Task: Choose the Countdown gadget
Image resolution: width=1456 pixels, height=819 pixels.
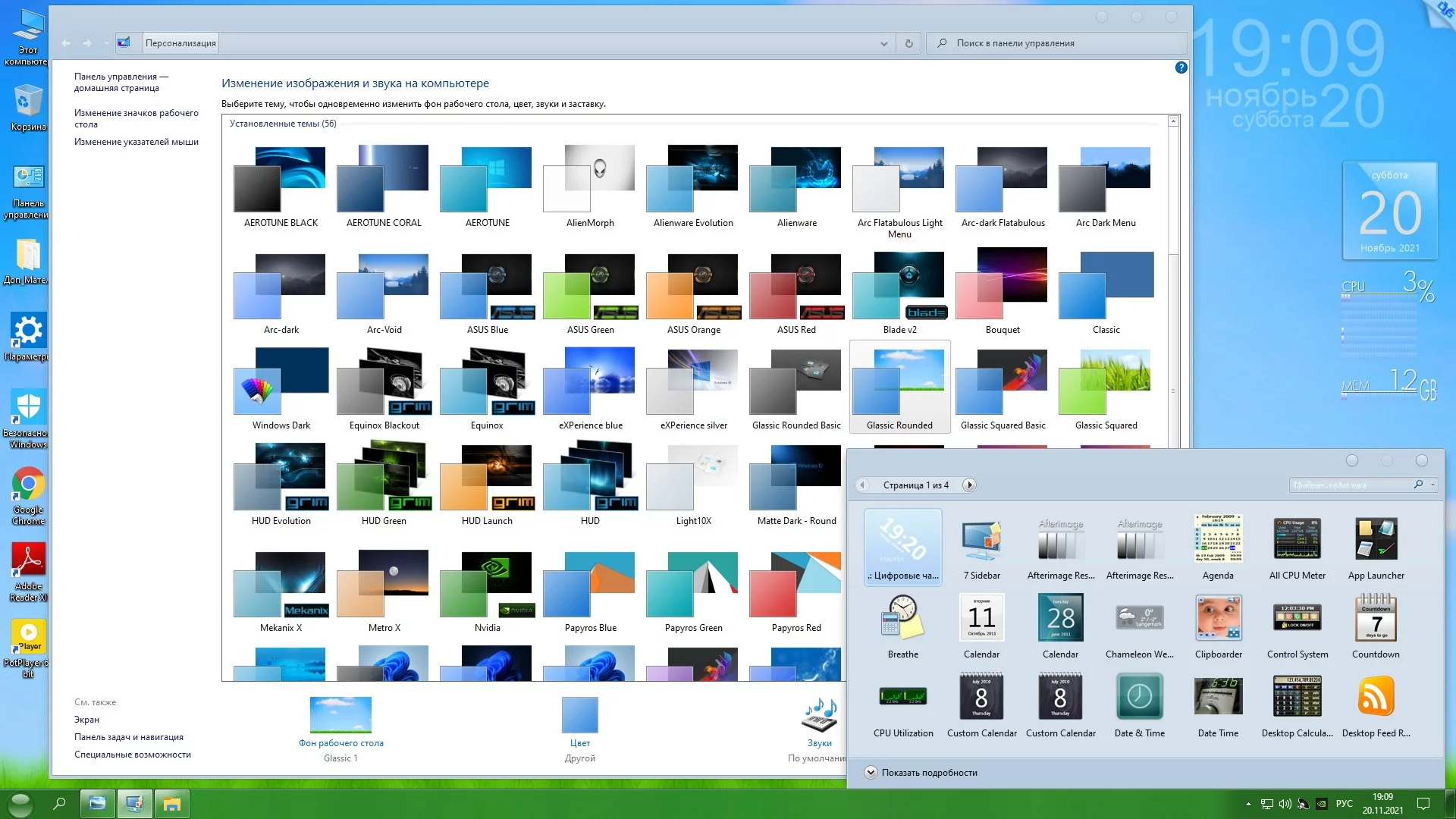Action: click(1376, 619)
